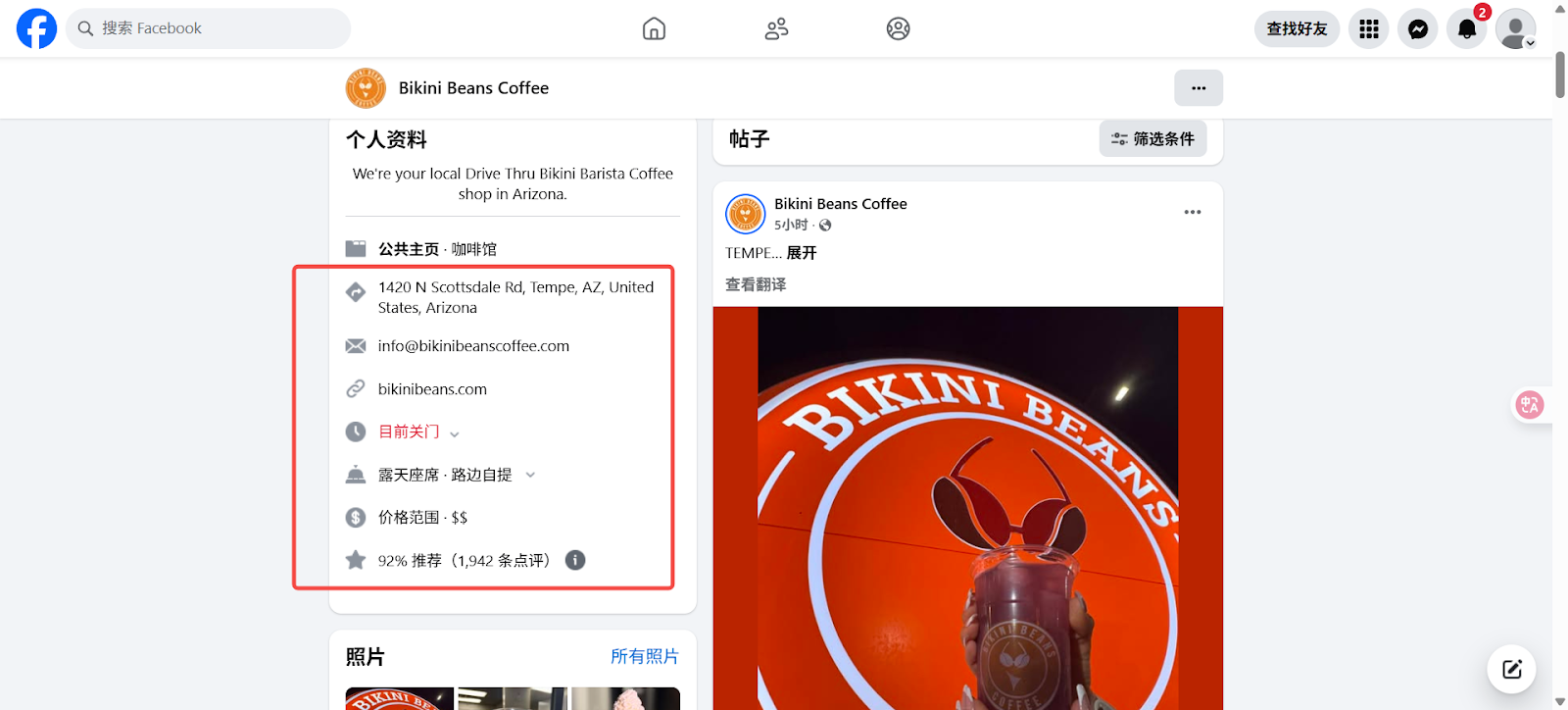Click the reviews info icon
Screen dimensions: 1568x710
(x=575, y=560)
